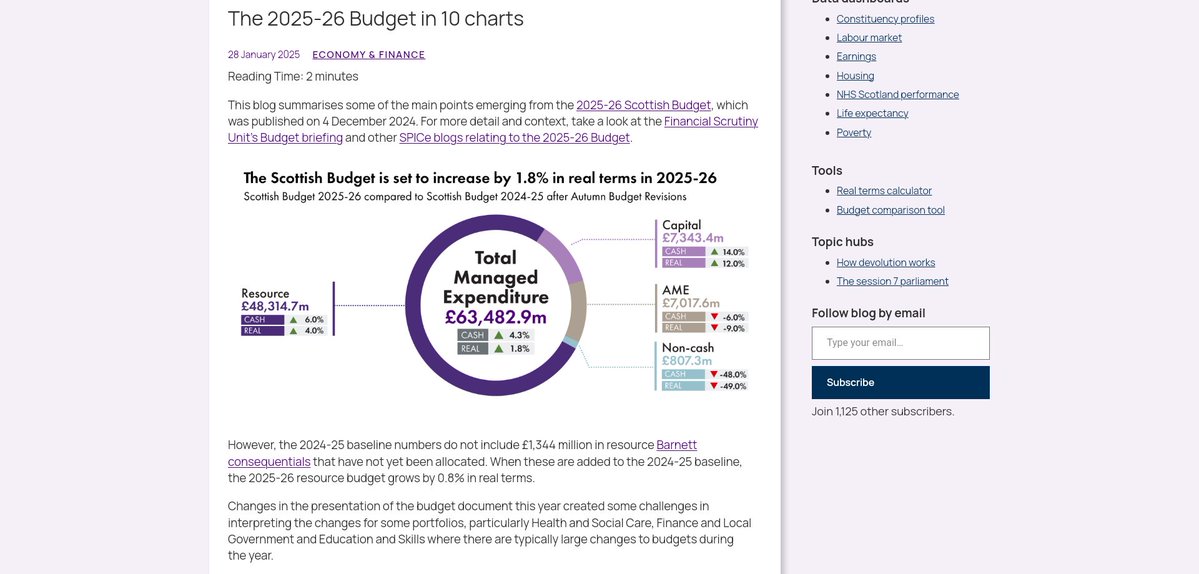Click the 'Join 1,125 other subscribers' text
The height and width of the screenshot is (574, 1199).
pos(883,411)
